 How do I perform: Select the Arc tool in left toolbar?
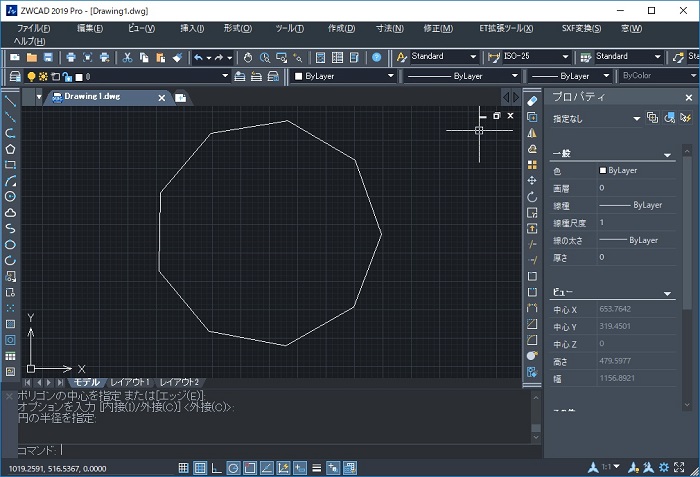pos(10,181)
